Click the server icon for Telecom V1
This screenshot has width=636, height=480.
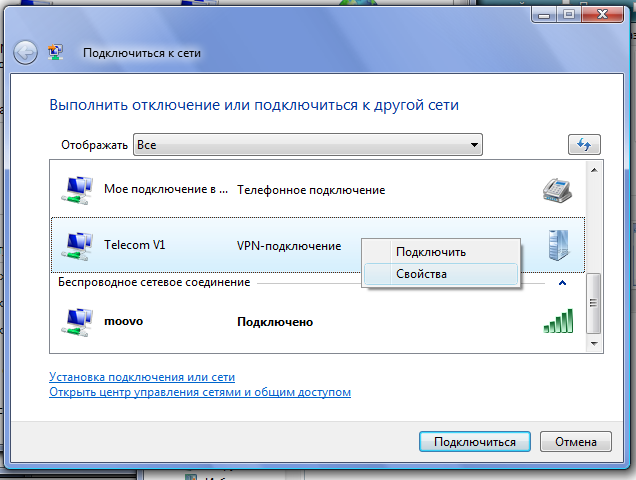coord(559,245)
